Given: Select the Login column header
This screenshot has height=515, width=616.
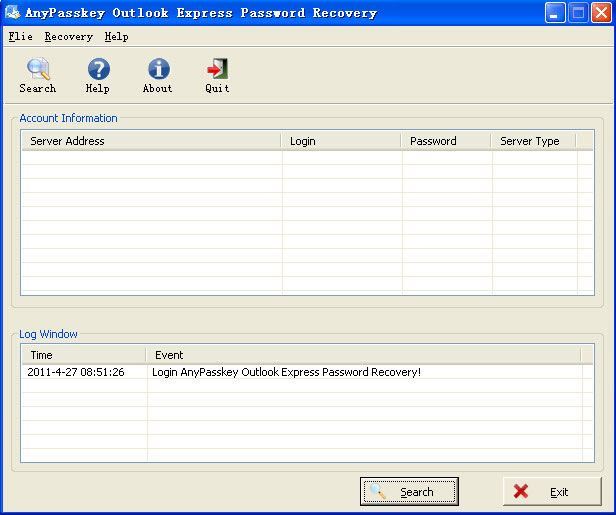Looking at the screenshot, I should 341,141.
